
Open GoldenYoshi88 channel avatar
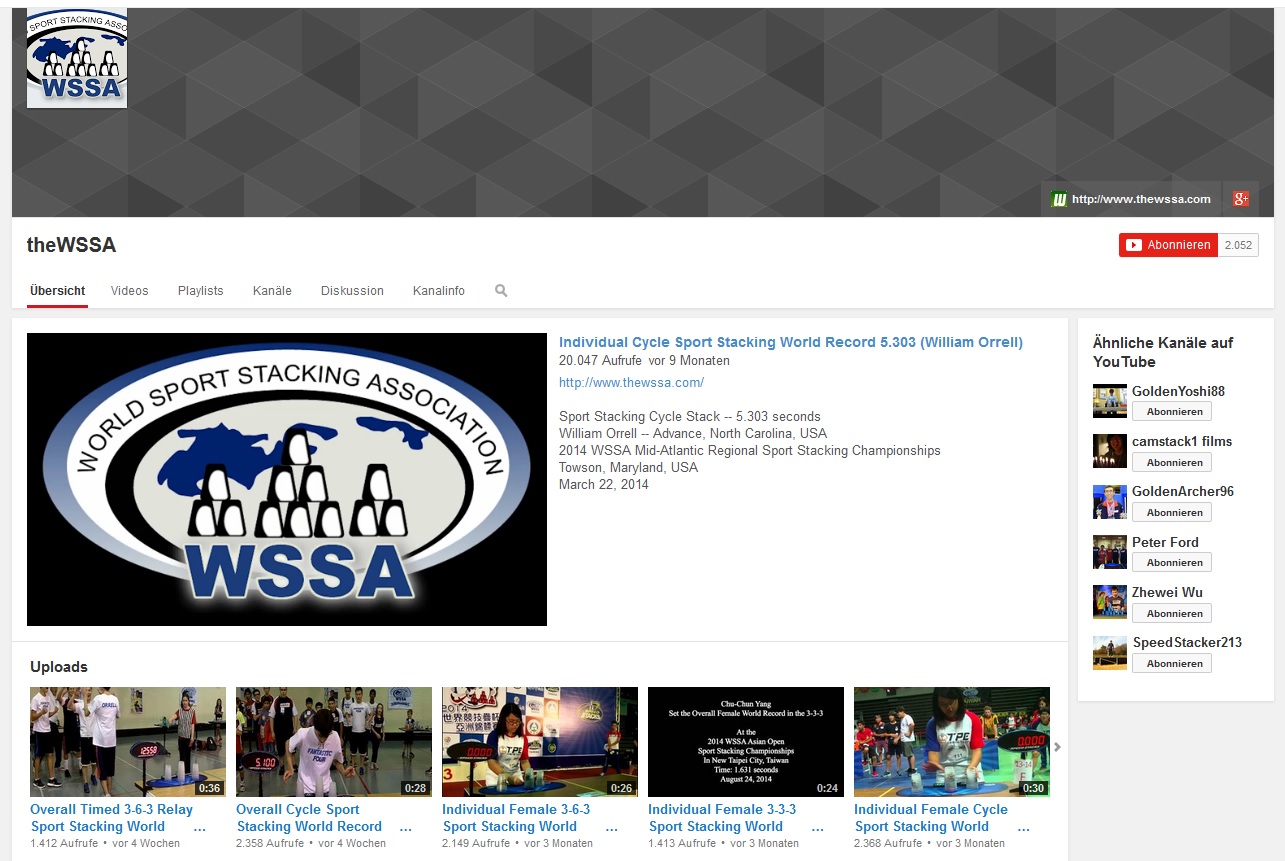point(1109,401)
